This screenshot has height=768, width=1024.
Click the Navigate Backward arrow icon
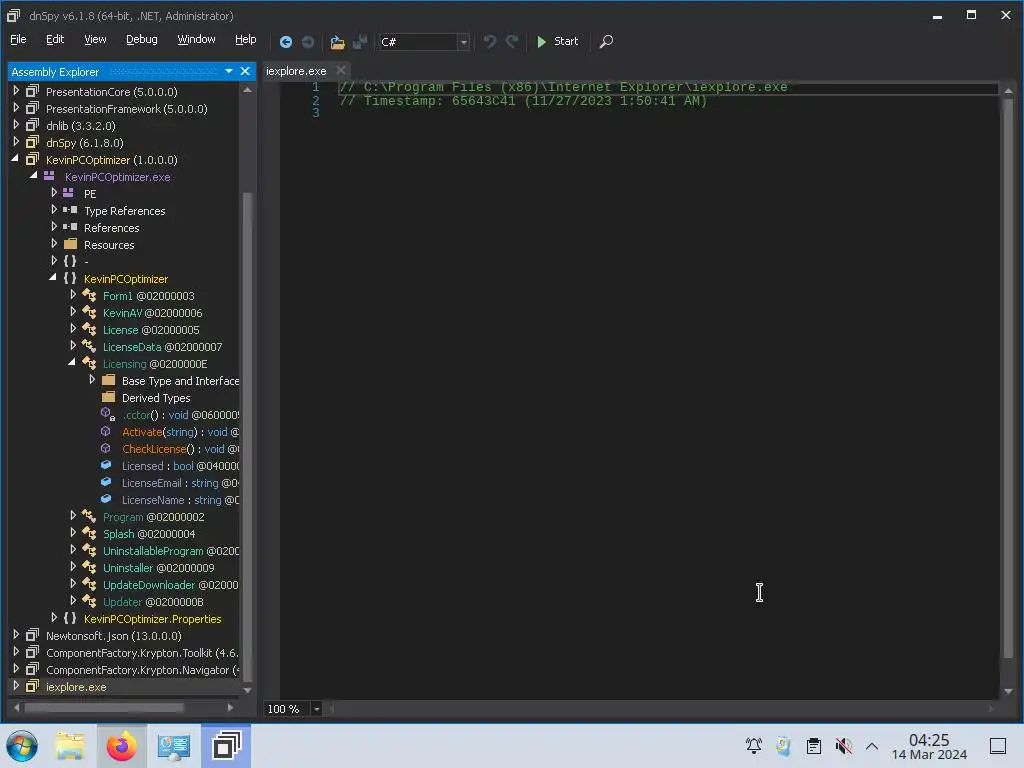[x=285, y=42]
